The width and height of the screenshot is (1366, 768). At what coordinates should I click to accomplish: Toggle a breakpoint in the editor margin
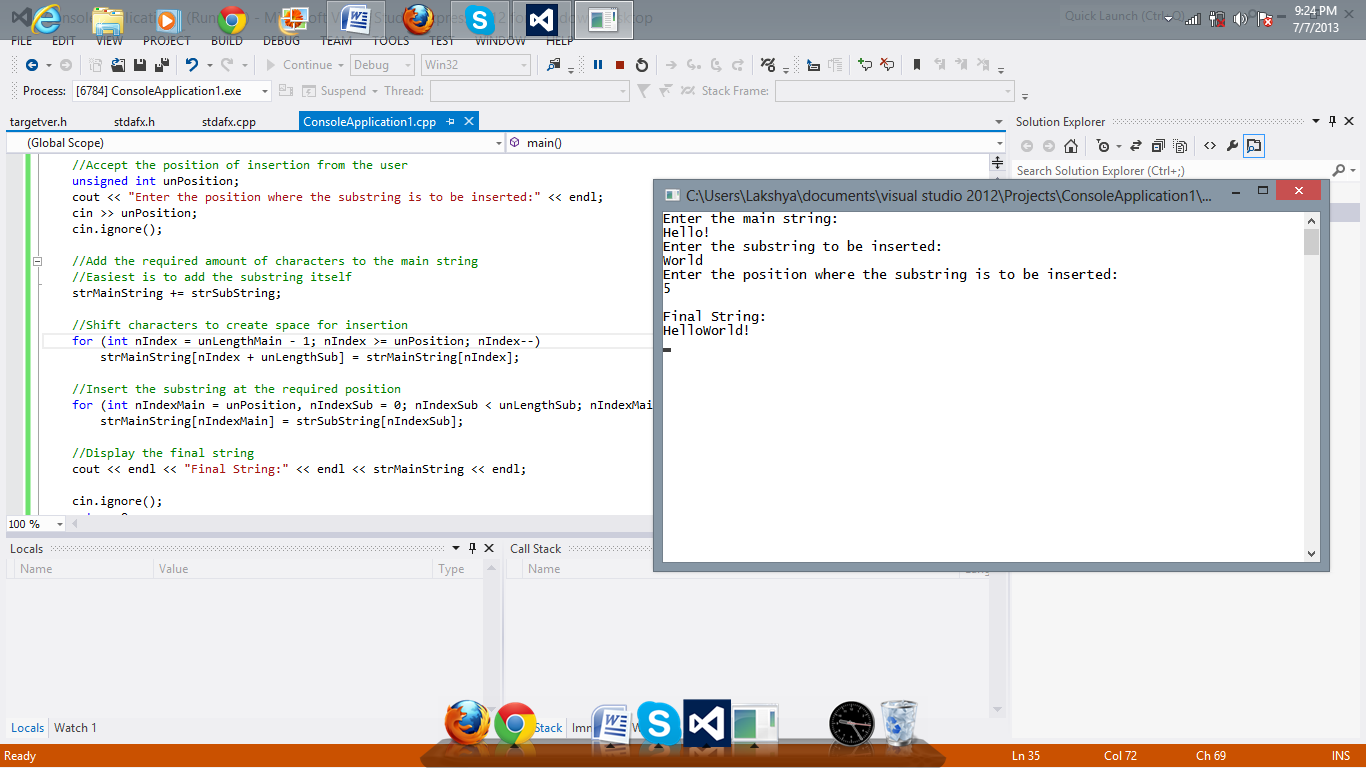(x=10, y=341)
